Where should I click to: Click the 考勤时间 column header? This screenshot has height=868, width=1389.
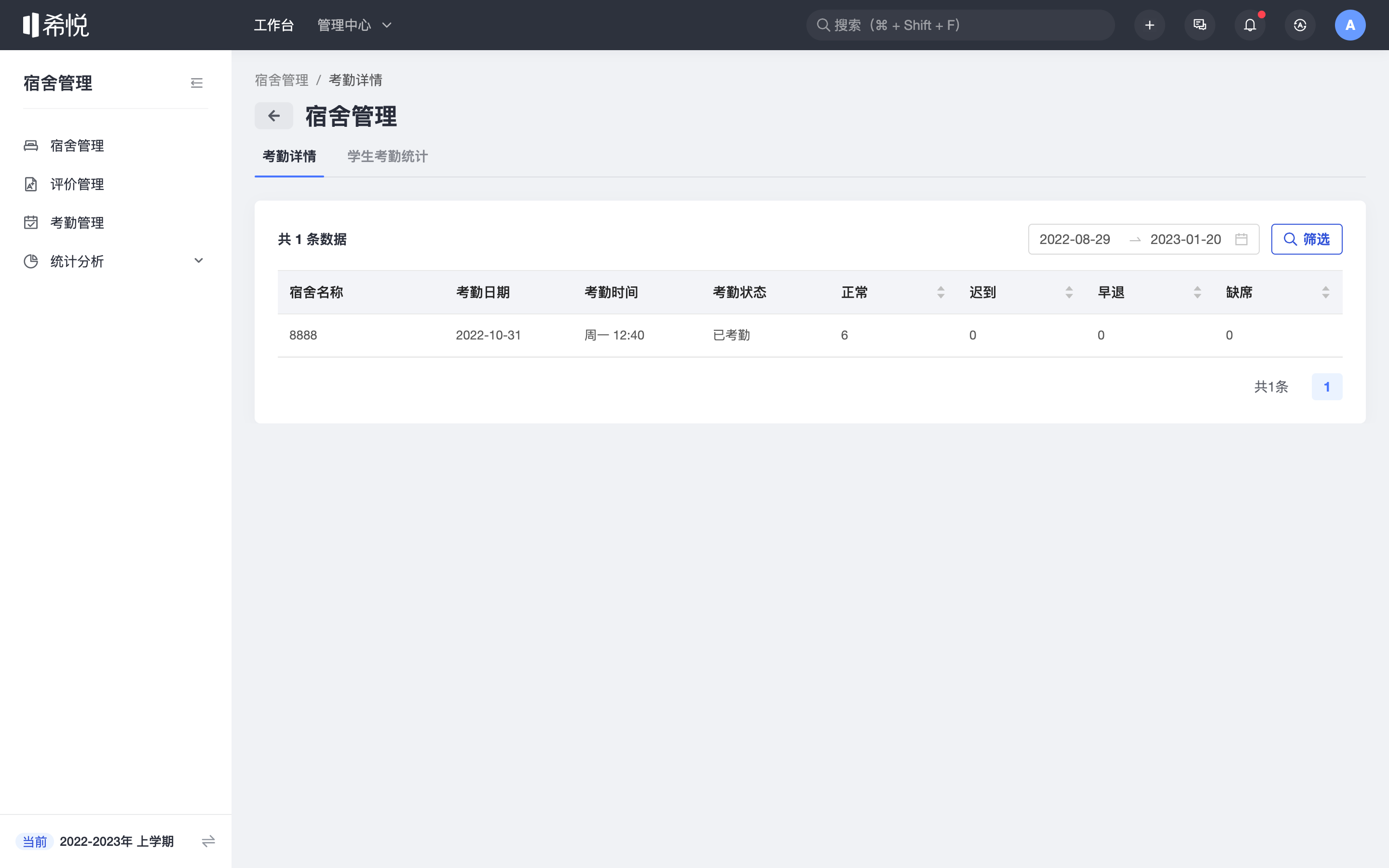611,292
